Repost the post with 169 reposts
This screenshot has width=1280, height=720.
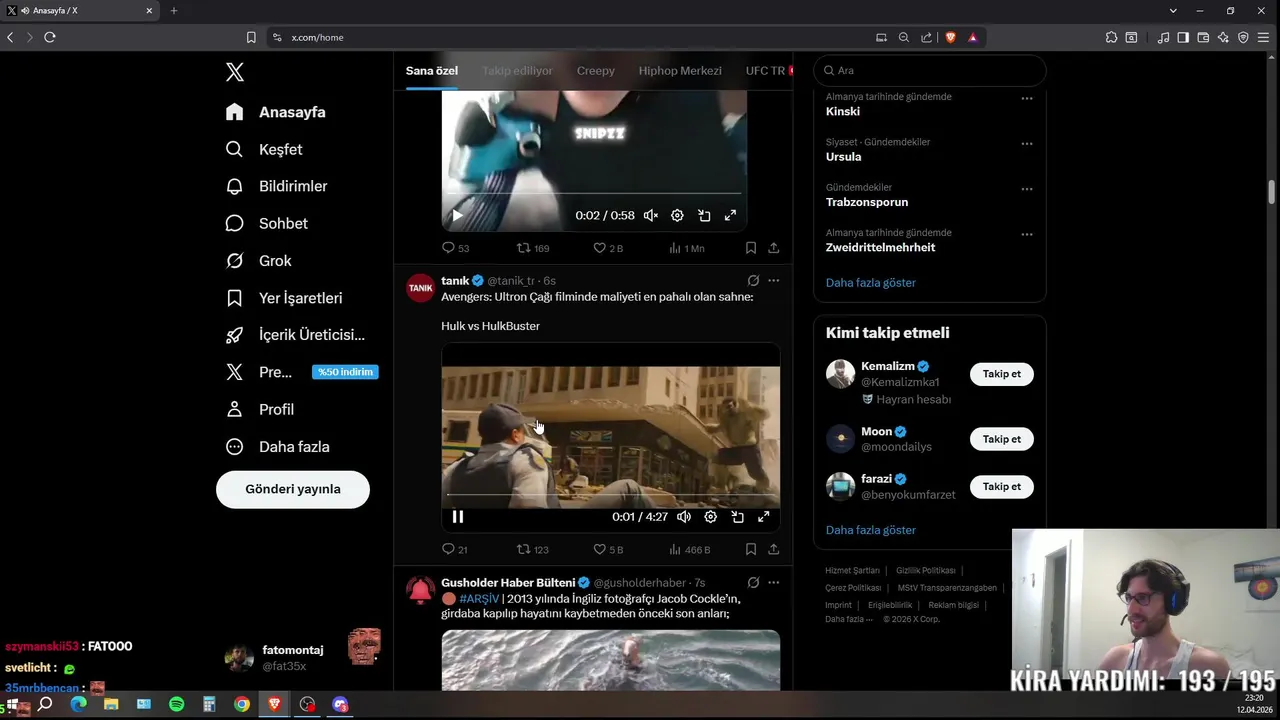tap(532, 248)
